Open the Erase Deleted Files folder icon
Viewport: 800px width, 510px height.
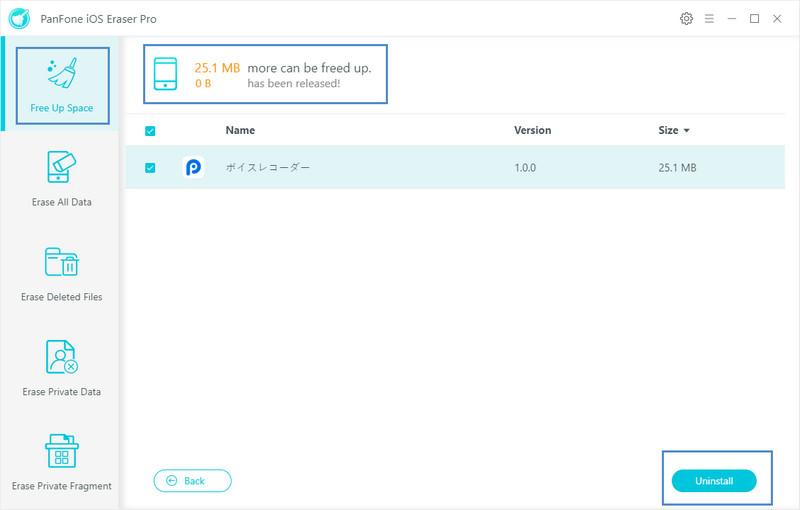click(x=62, y=262)
